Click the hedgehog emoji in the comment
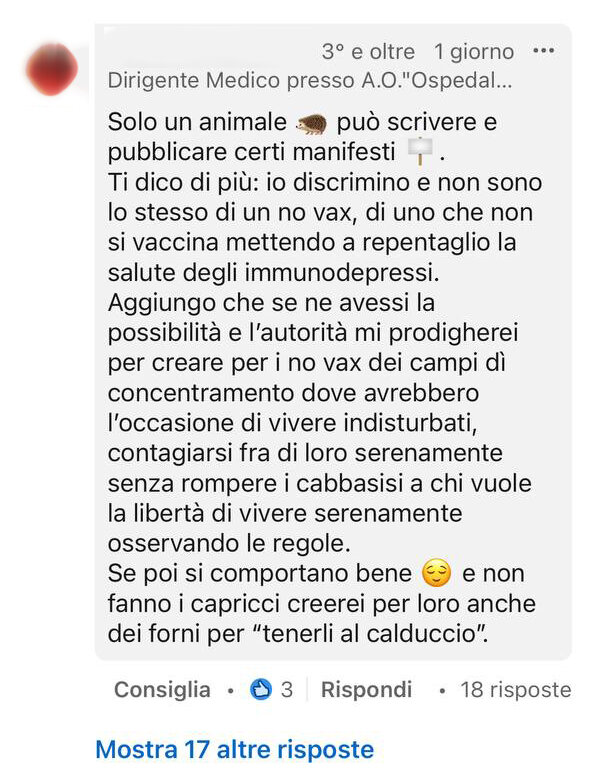This screenshot has width=591, height=777. click(312, 124)
